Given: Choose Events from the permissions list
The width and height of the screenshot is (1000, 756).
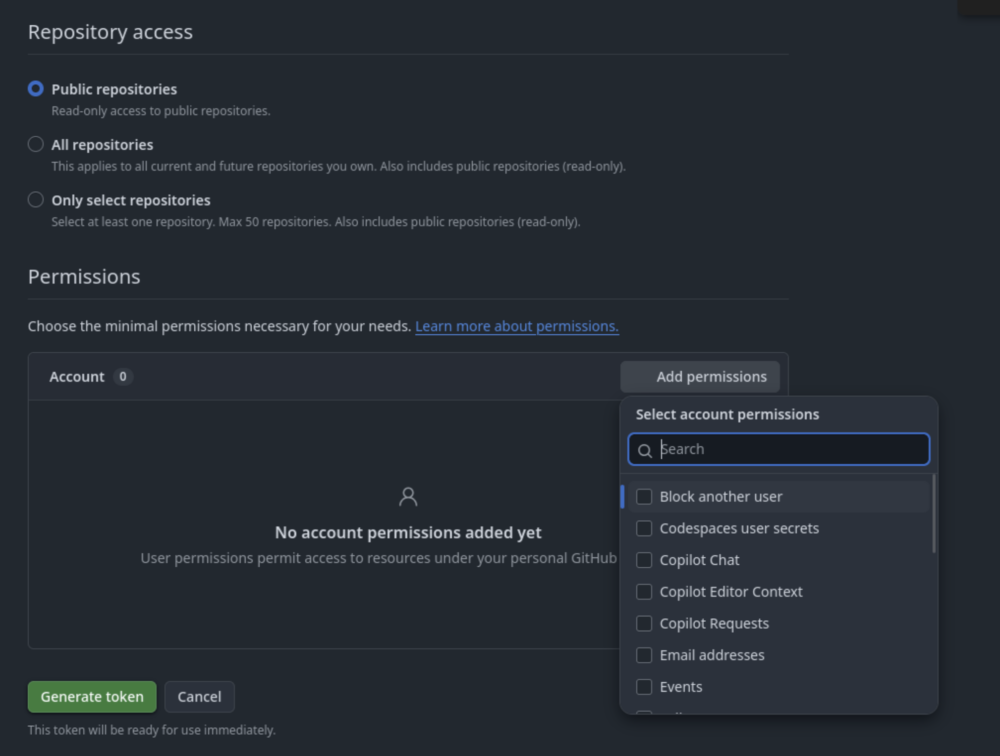Looking at the screenshot, I should (x=644, y=687).
